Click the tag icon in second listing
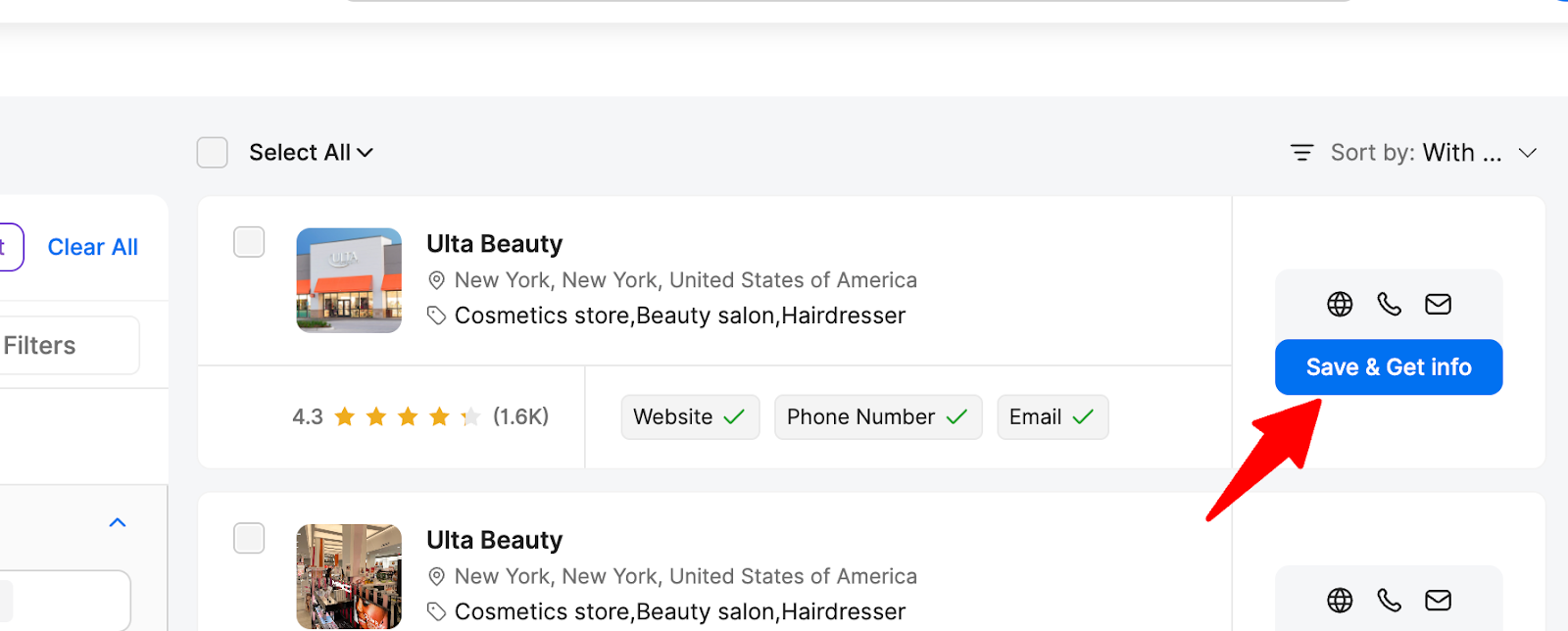Viewport: 1568px width, 631px height. point(437,611)
